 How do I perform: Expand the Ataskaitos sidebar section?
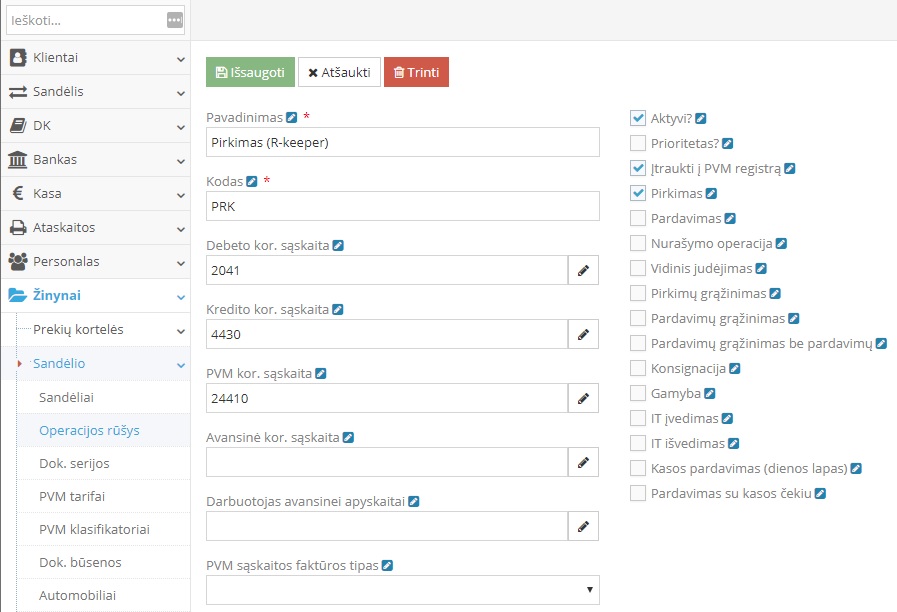(95, 227)
